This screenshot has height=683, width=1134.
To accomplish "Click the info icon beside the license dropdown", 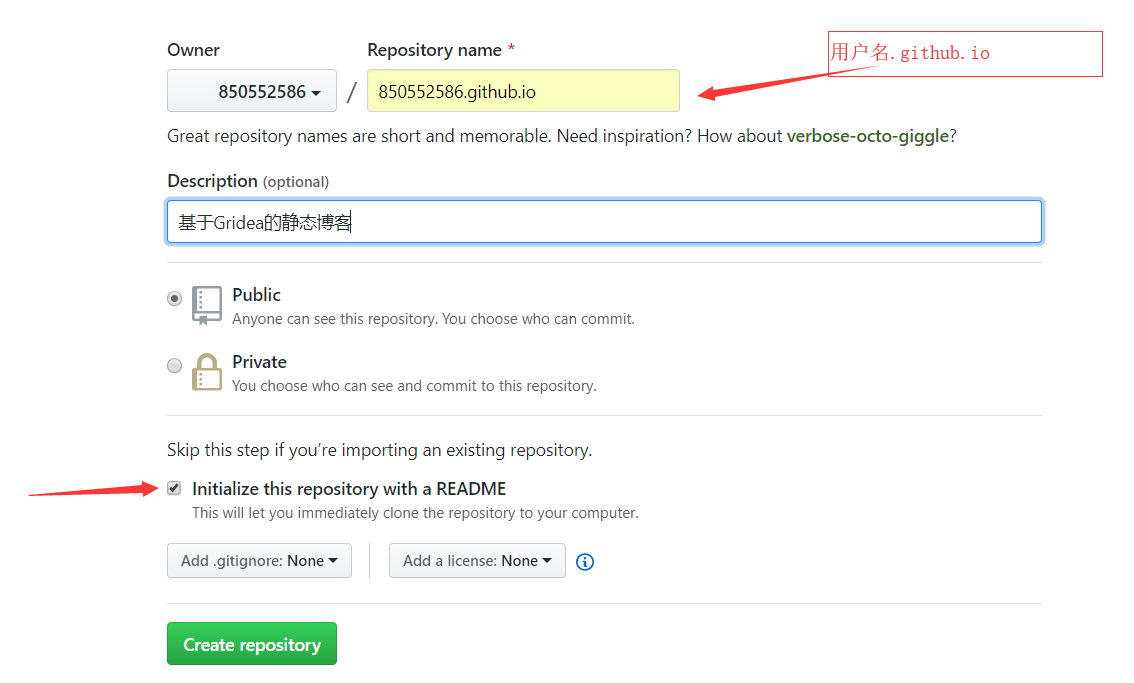I will [584, 562].
